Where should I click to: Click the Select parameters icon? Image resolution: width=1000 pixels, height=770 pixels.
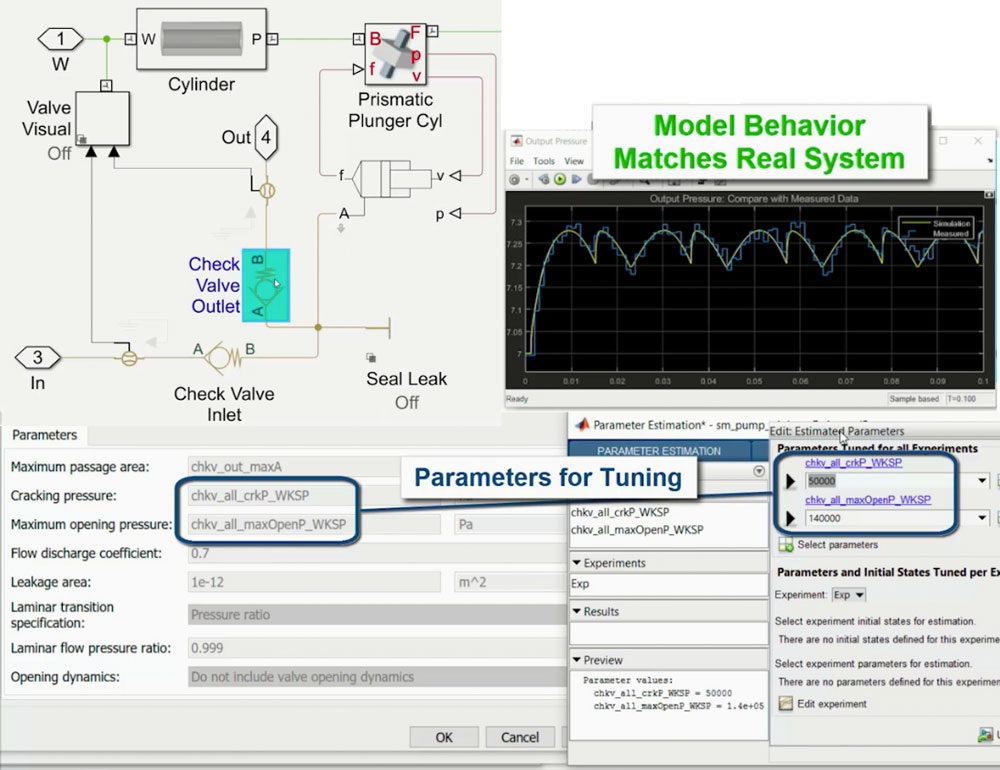click(x=786, y=545)
